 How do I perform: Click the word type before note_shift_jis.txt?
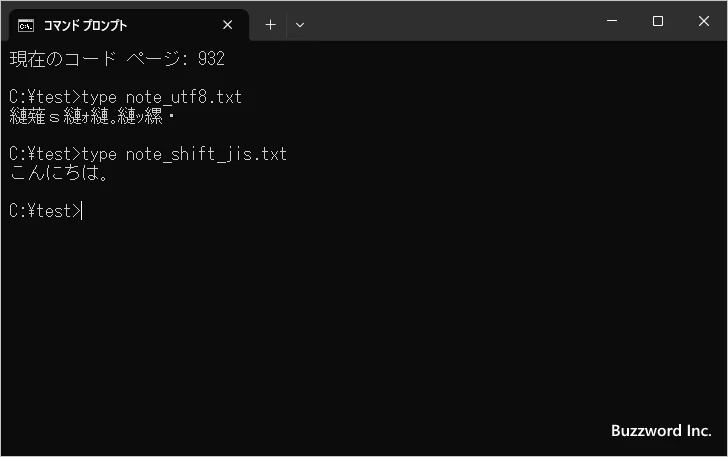tap(100, 154)
